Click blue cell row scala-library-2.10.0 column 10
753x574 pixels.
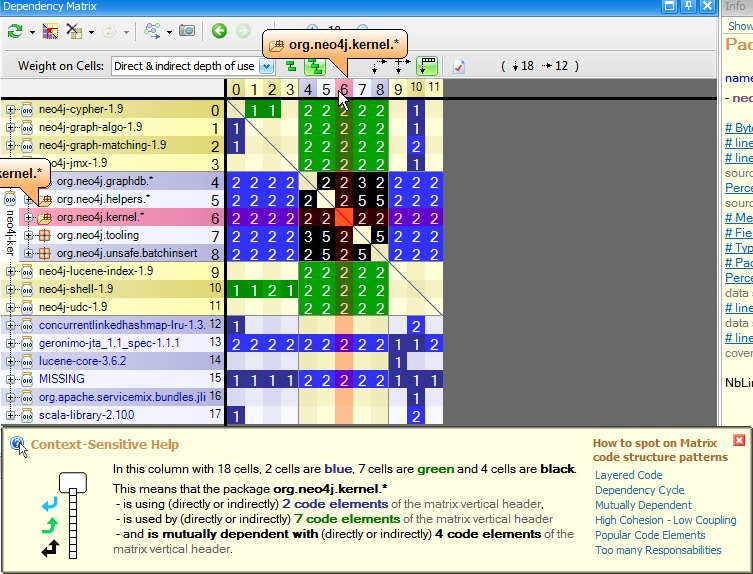click(x=416, y=415)
